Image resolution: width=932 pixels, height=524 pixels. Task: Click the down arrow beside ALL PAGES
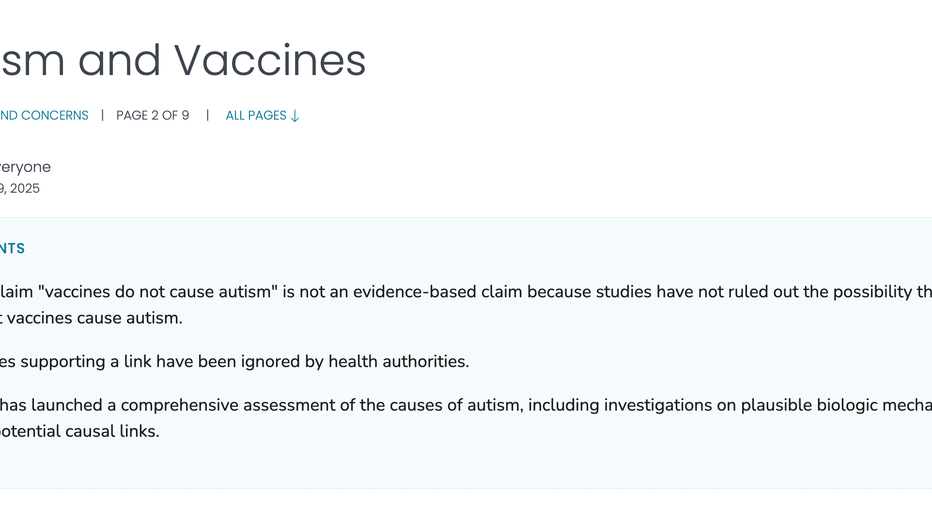coord(295,116)
